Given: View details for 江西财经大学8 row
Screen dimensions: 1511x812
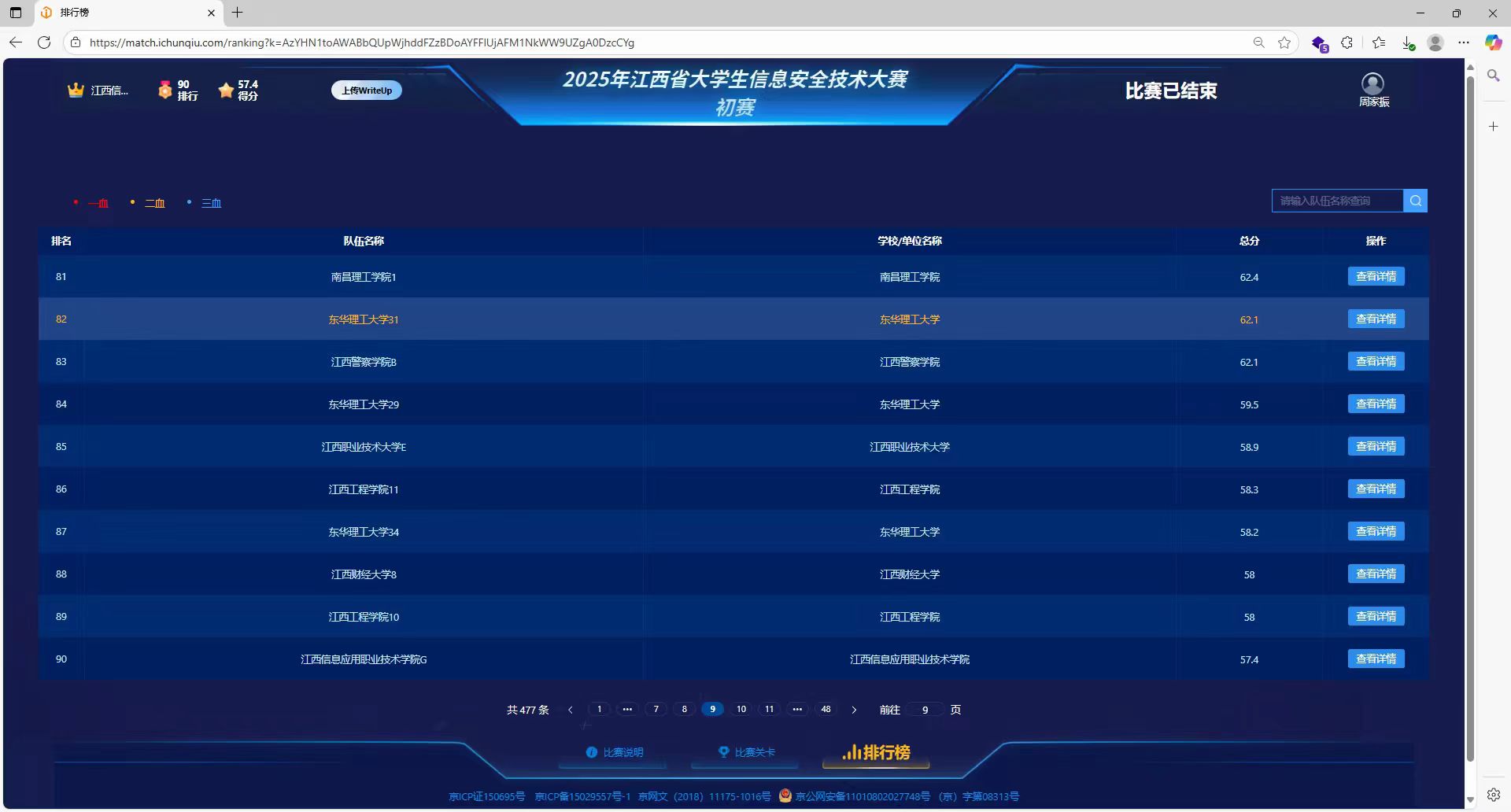Looking at the screenshot, I should pyautogui.click(x=1376, y=574).
